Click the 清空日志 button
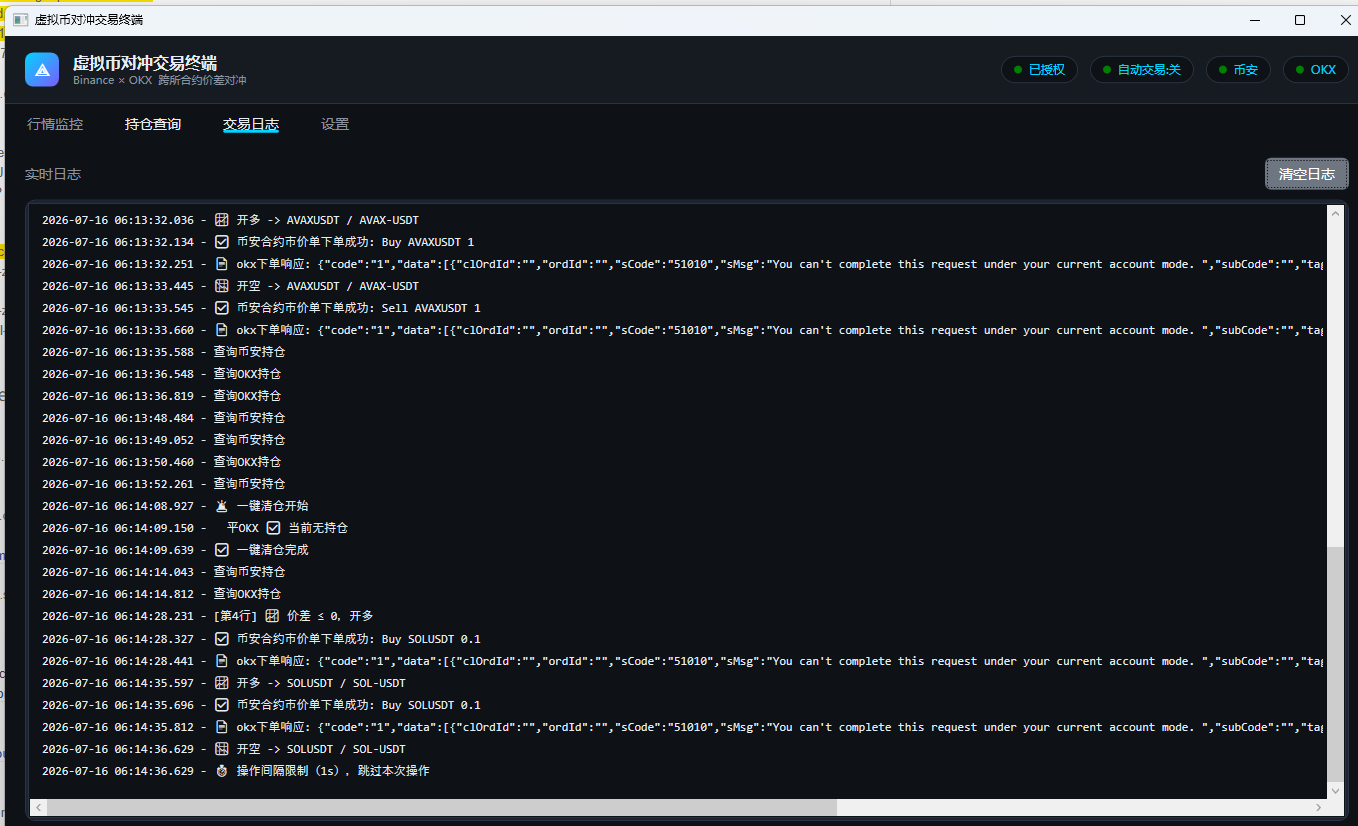1358x826 pixels. [1307, 174]
